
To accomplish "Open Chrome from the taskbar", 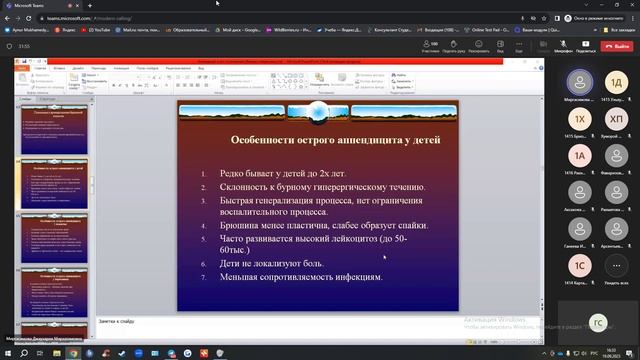I will tap(73, 353).
